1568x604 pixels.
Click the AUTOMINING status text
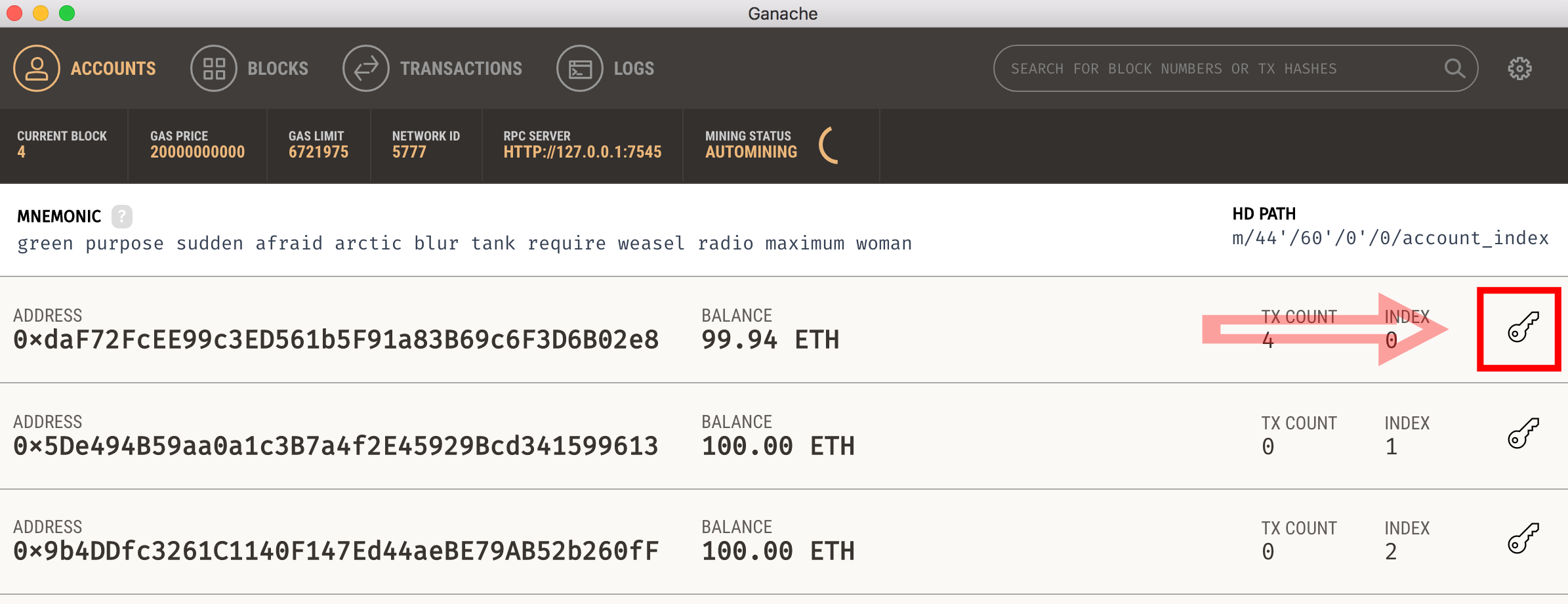(751, 152)
